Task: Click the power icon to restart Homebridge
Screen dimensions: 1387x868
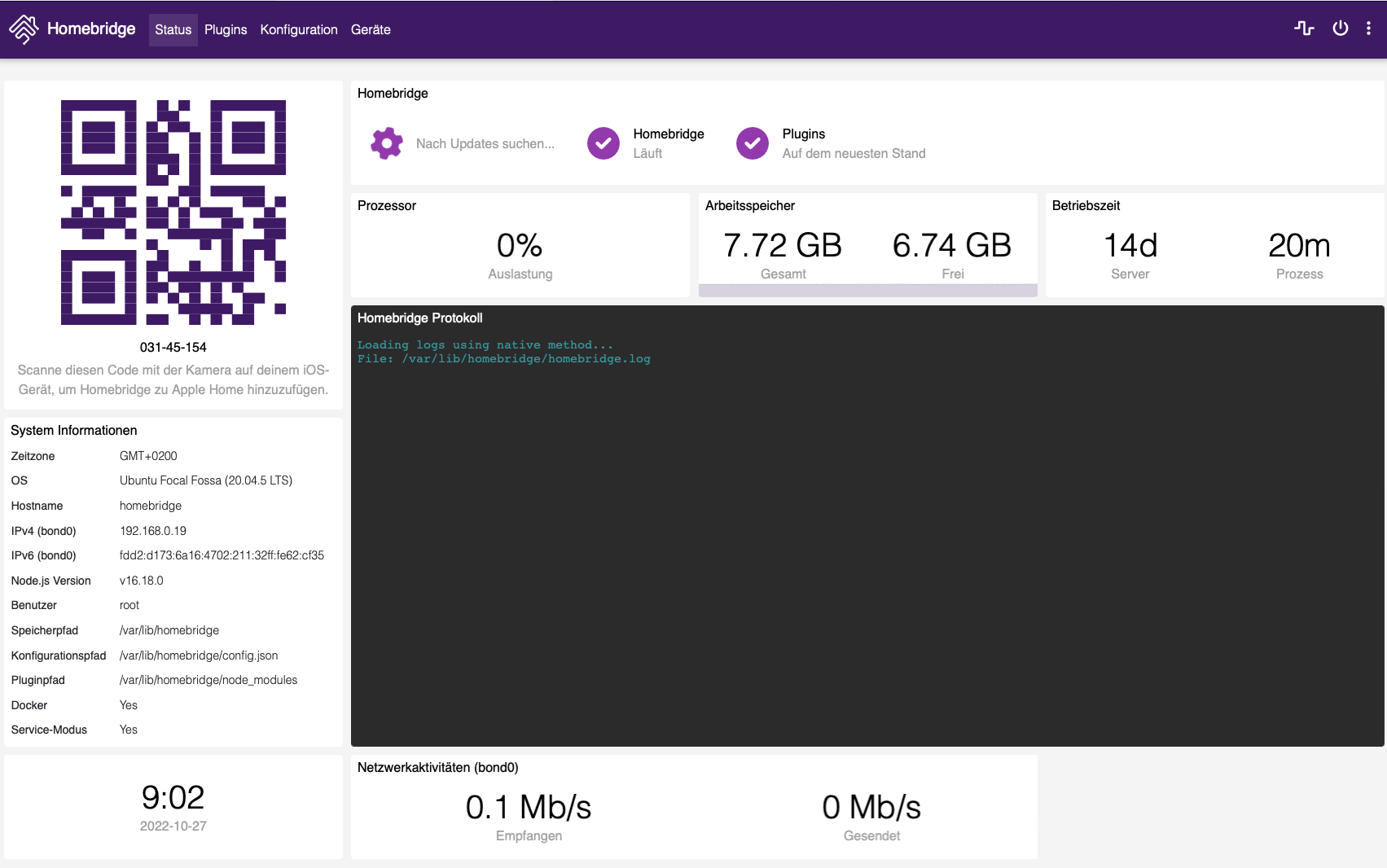Action: tap(1340, 28)
